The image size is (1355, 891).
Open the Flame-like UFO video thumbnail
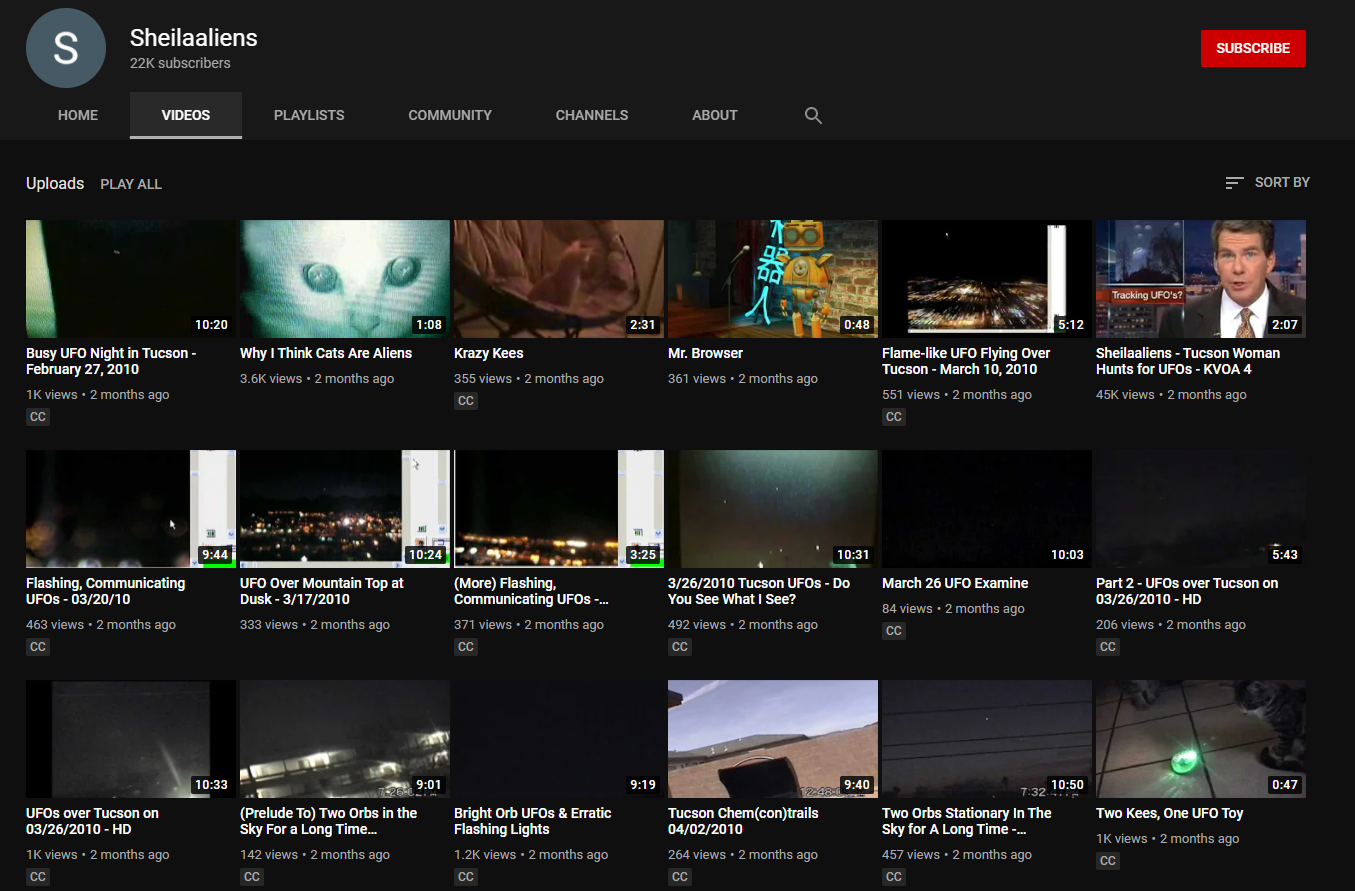click(987, 279)
